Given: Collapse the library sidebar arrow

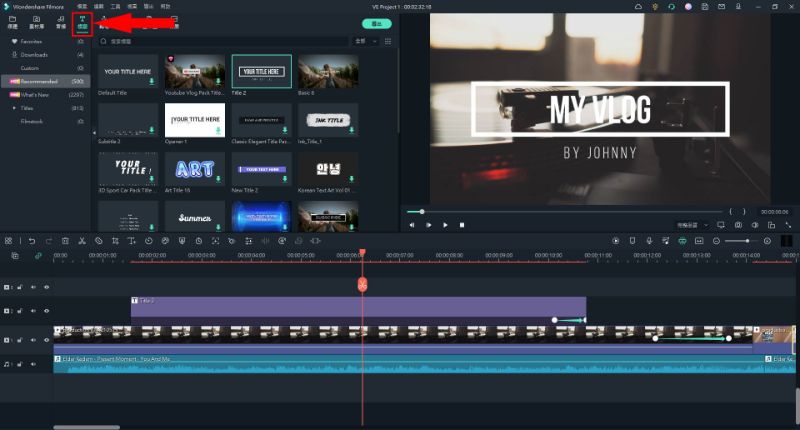Looking at the screenshot, I should coord(94,132).
